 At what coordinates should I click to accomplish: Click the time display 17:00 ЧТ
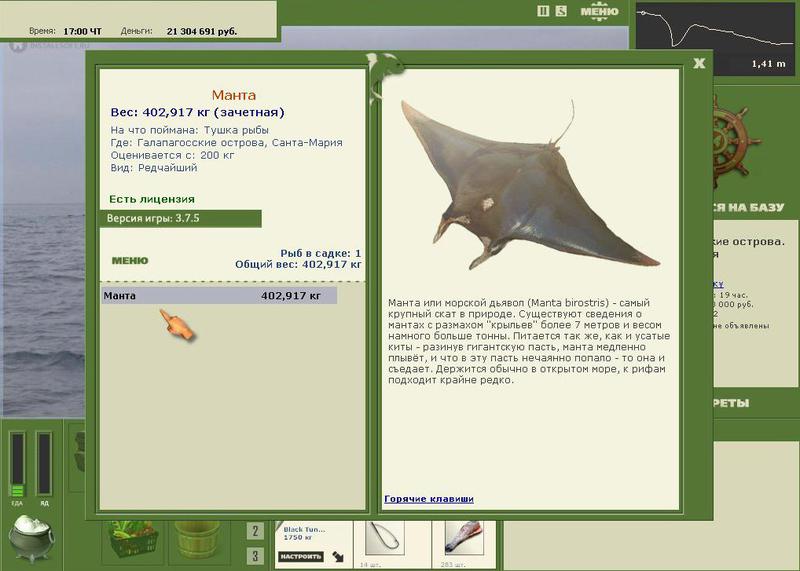[82, 31]
